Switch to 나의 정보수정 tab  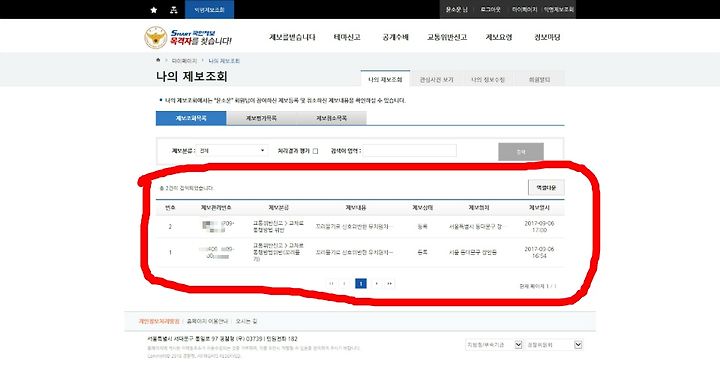click(x=488, y=79)
